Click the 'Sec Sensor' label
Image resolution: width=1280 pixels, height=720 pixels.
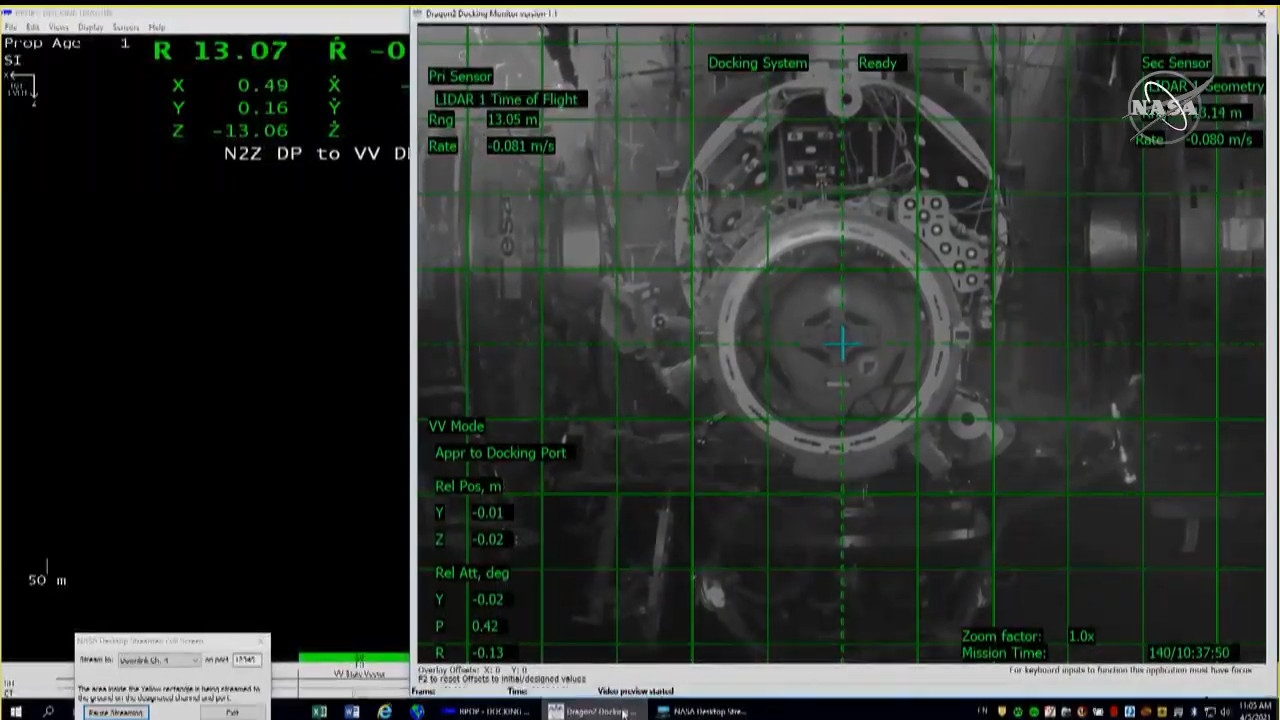pos(1176,63)
